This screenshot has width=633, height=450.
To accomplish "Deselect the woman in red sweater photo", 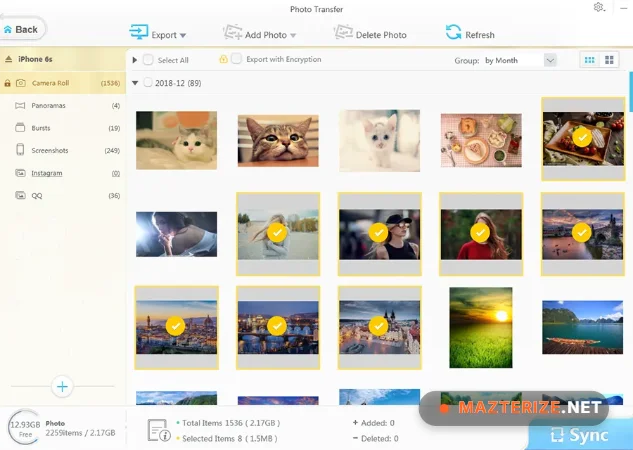I will click(x=480, y=232).
